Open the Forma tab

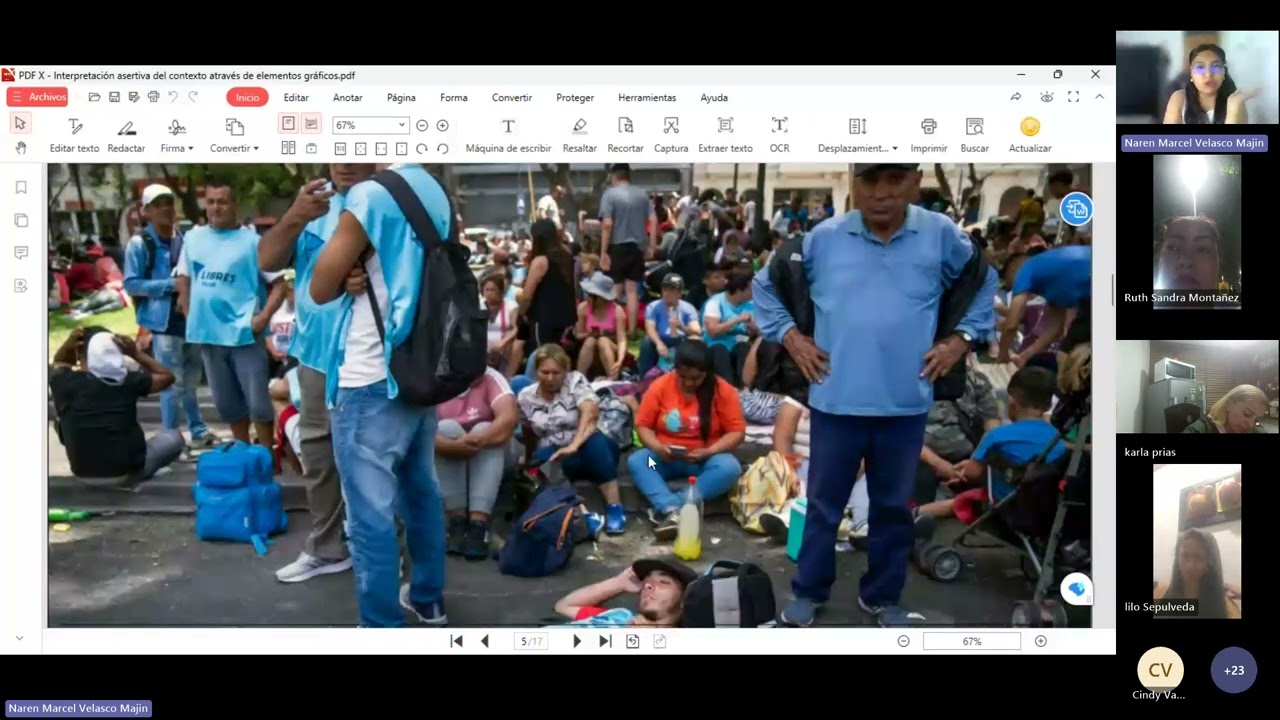point(454,98)
